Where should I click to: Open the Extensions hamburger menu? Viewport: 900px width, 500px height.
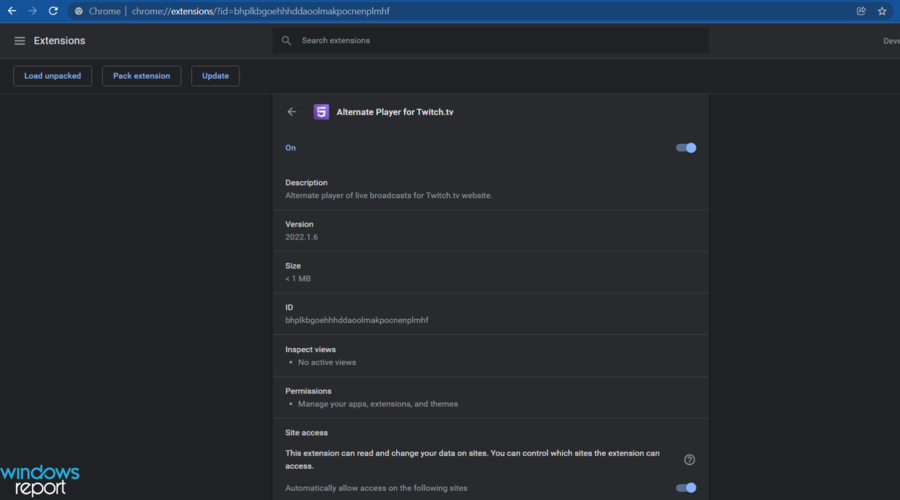(x=20, y=41)
